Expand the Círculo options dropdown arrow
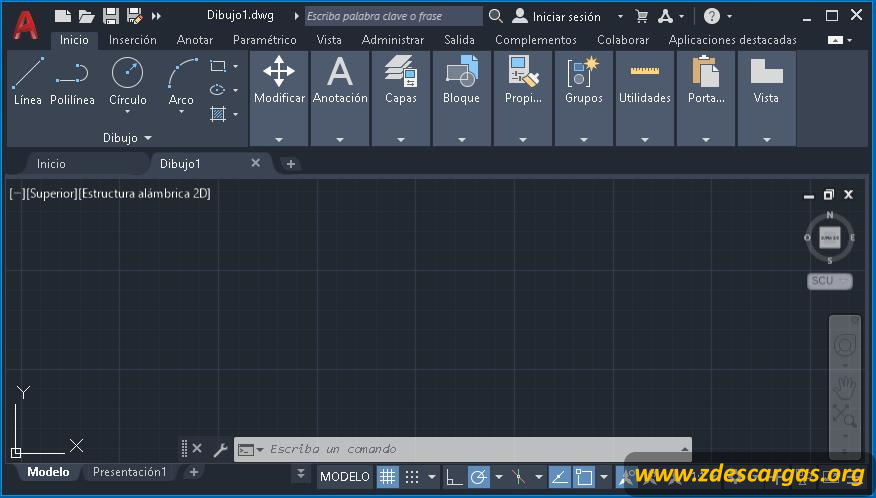The height and width of the screenshot is (498, 876). point(127,112)
